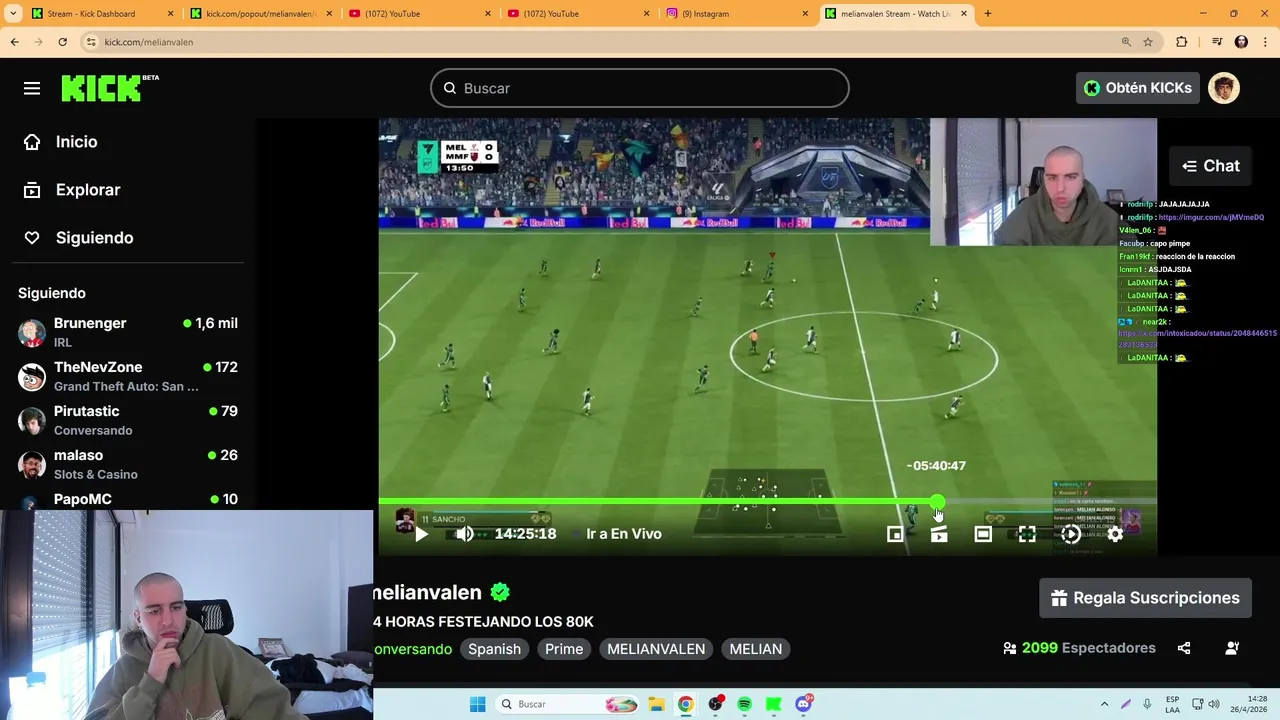
Task: Open File Explorer from taskbar
Action: pos(656,704)
